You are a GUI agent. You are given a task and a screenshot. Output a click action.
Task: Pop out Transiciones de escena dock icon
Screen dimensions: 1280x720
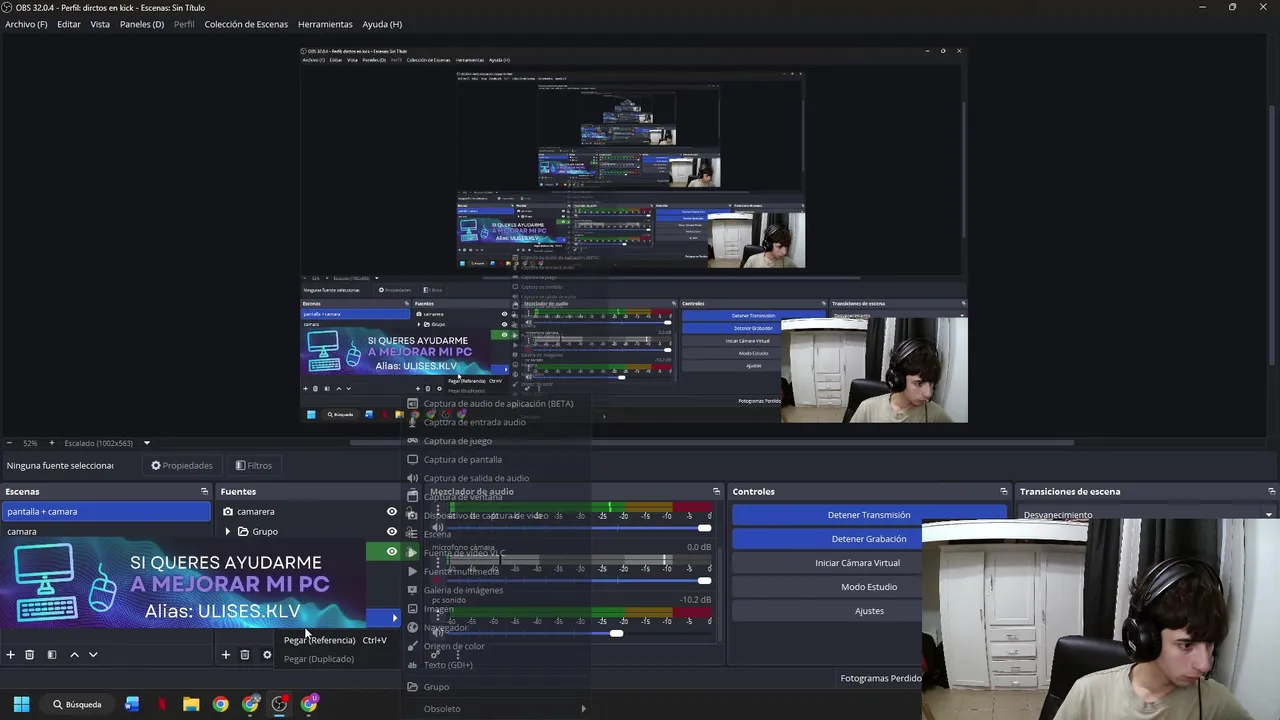point(1271,492)
